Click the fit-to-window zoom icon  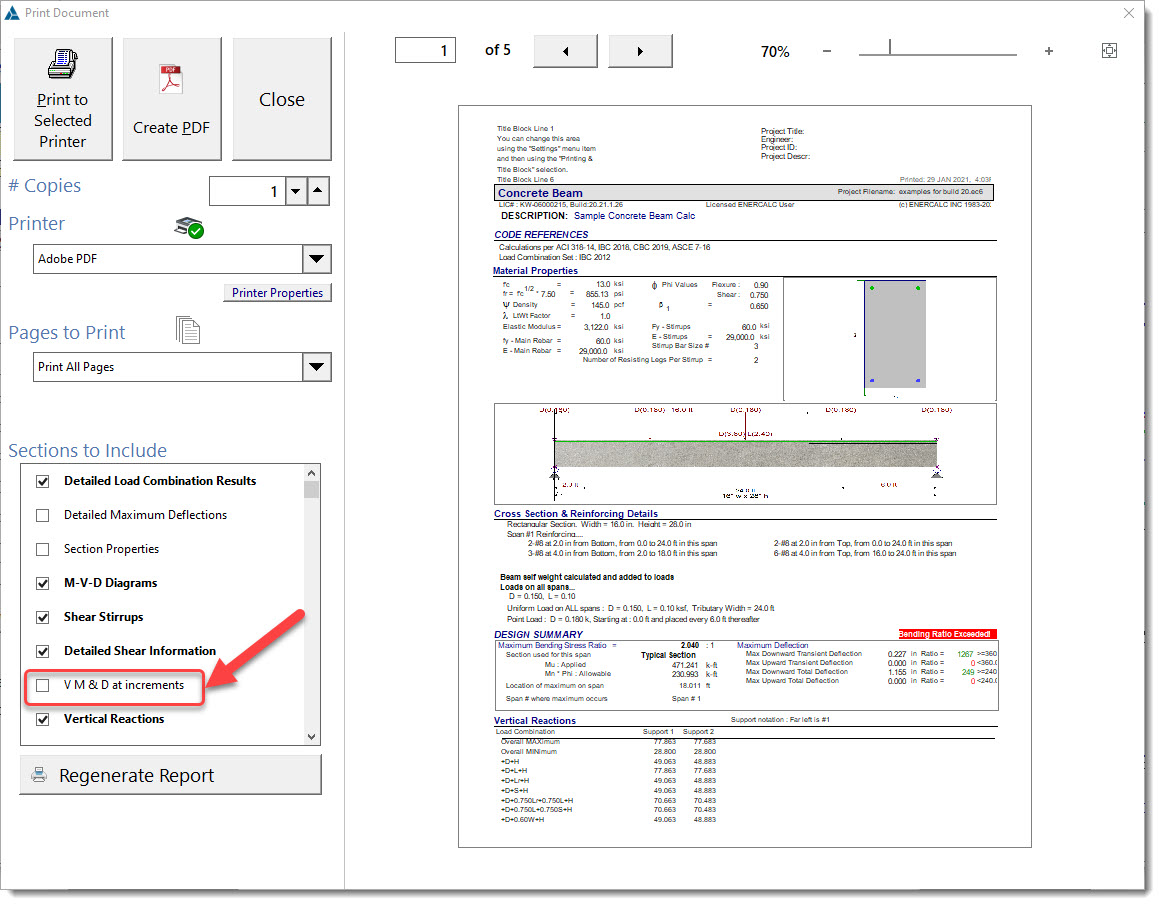click(1109, 51)
